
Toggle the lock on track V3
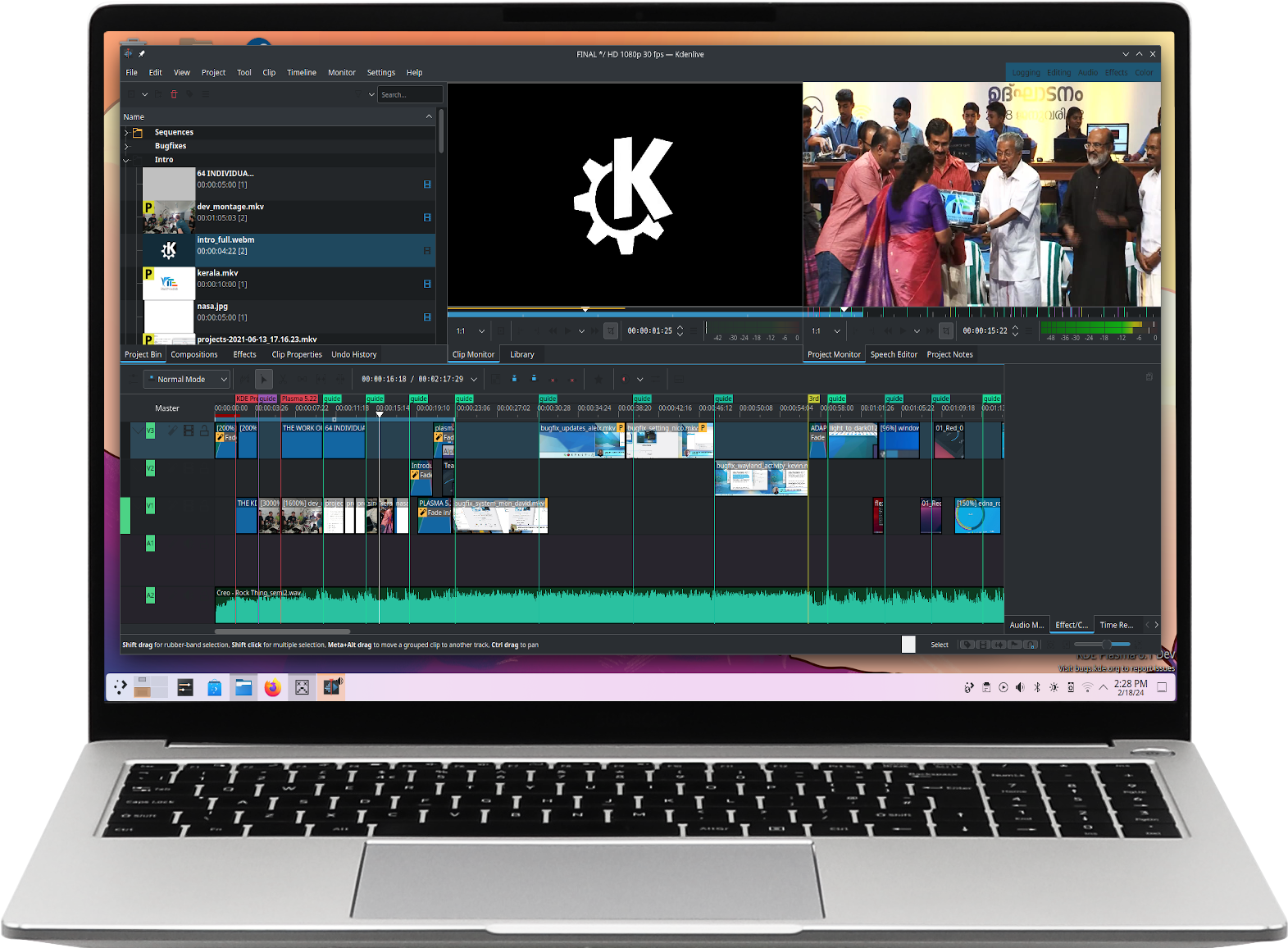pos(204,431)
